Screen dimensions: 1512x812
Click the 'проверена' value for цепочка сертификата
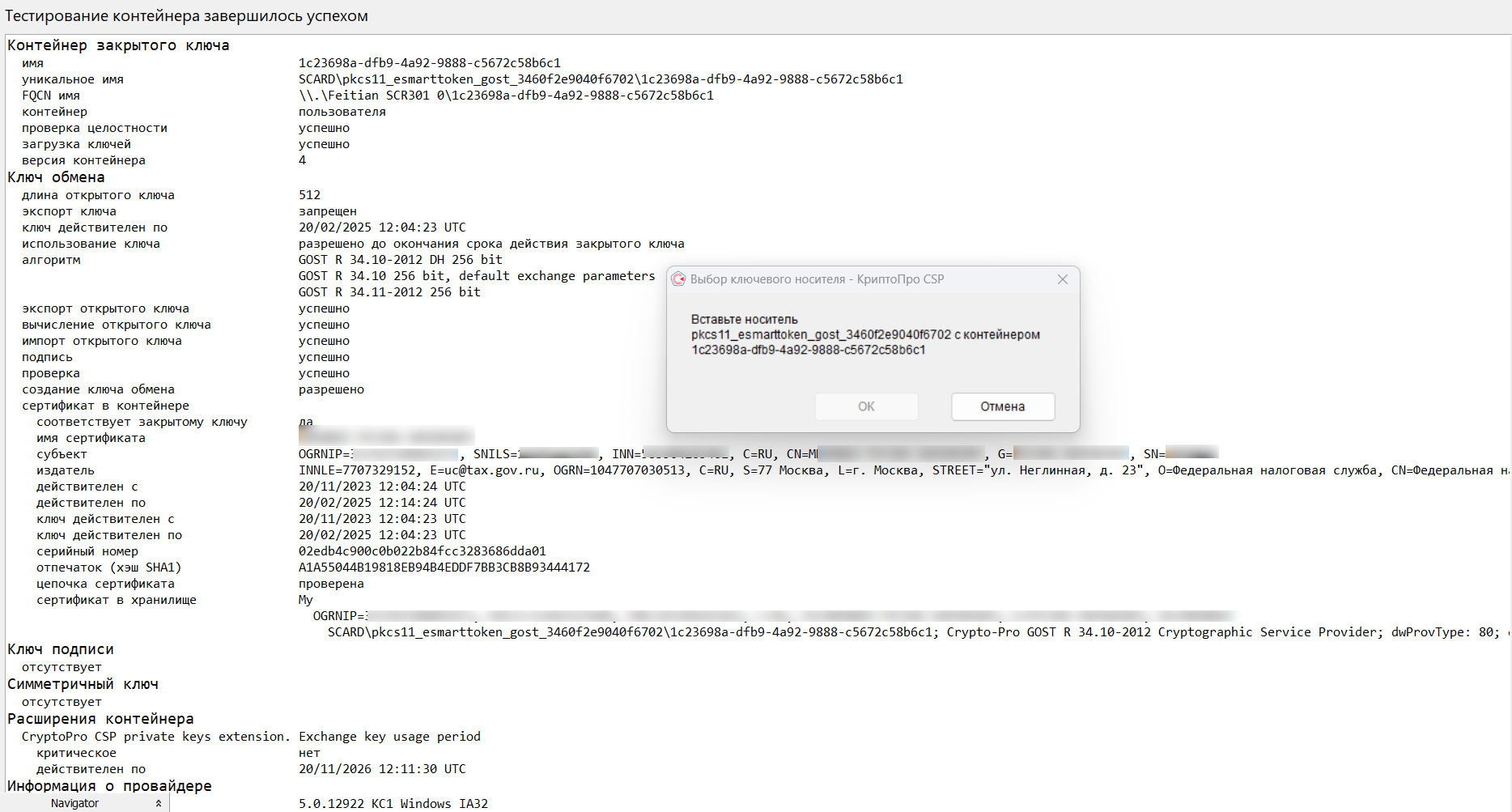point(331,584)
